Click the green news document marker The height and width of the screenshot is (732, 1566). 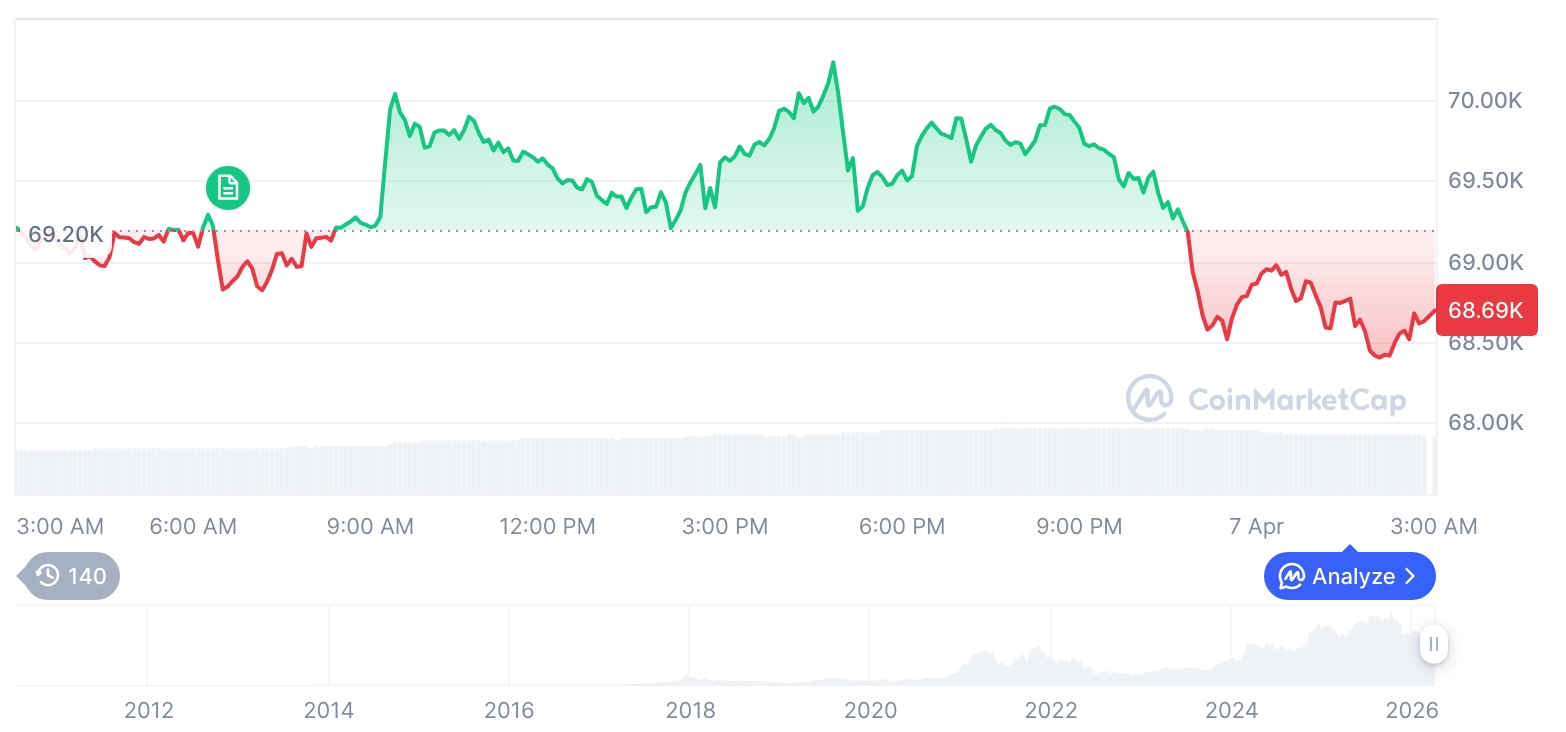click(228, 187)
